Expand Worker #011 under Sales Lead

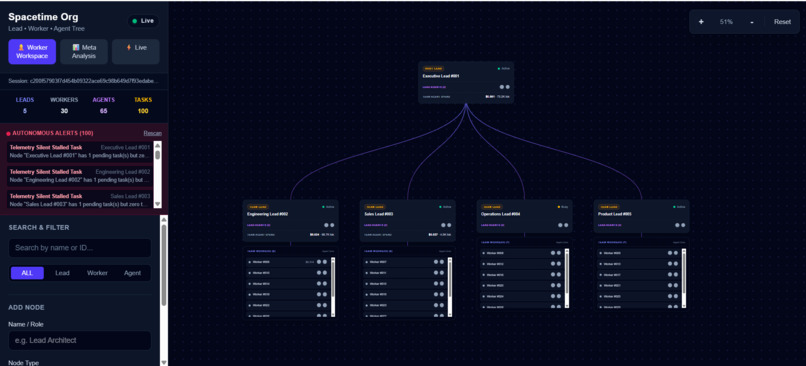404,273
